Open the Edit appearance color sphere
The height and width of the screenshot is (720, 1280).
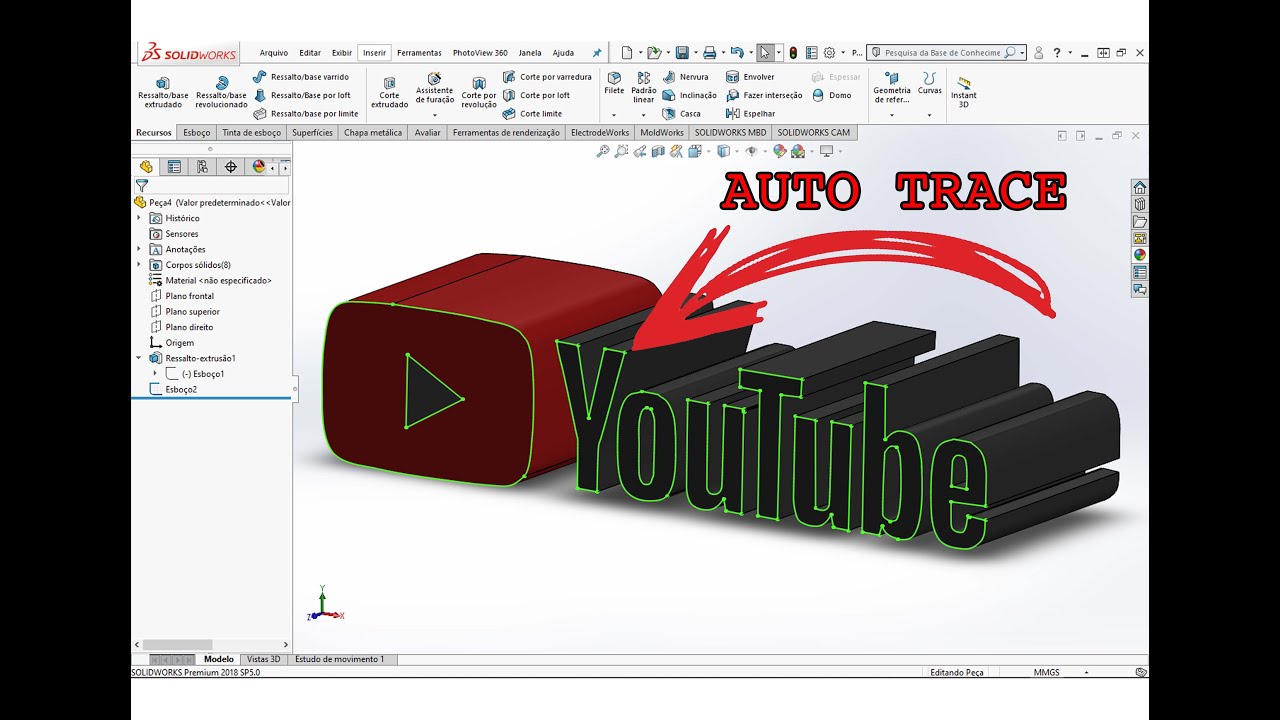[781, 151]
